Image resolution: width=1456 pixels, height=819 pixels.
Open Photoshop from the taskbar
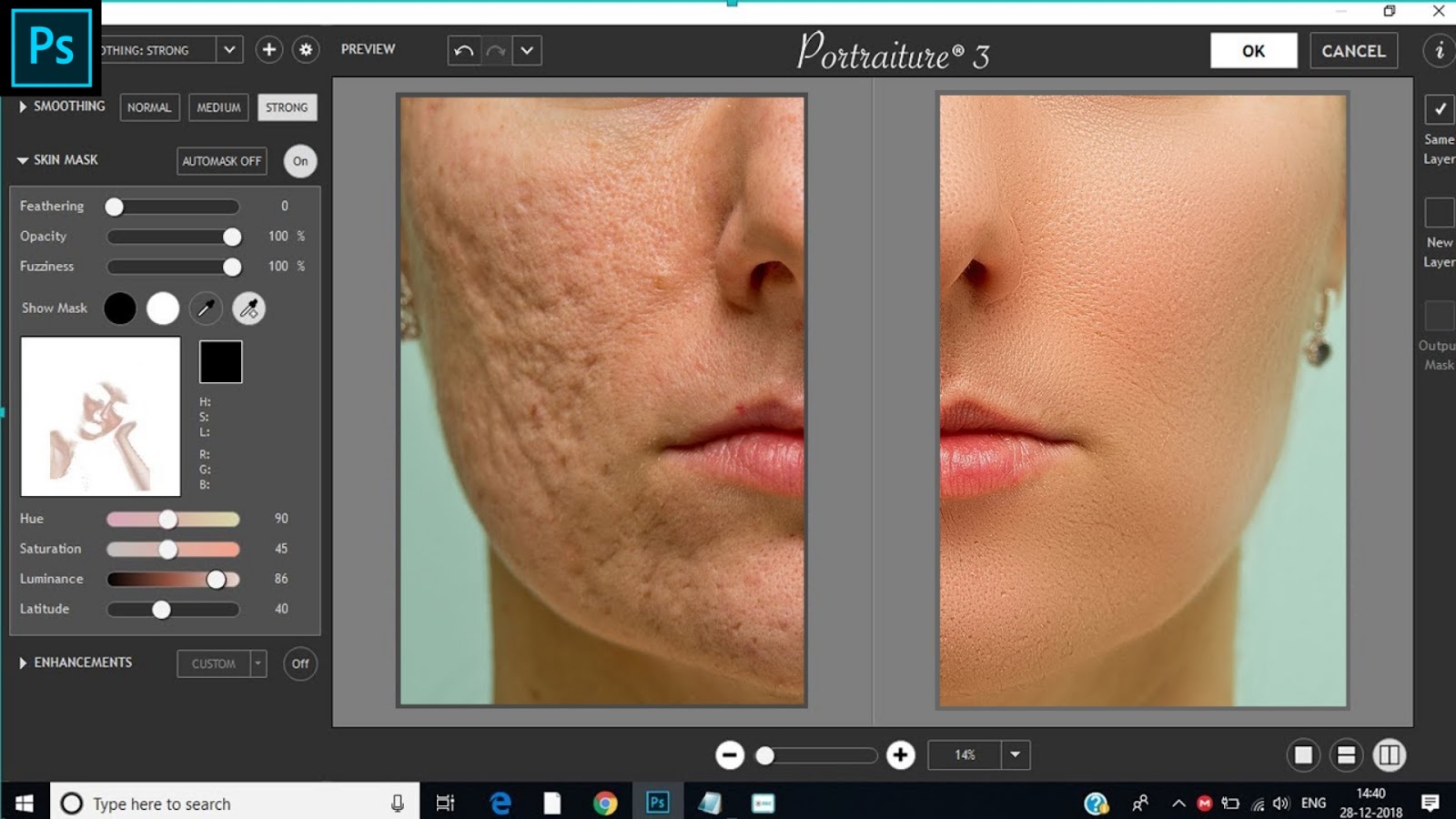[657, 804]
